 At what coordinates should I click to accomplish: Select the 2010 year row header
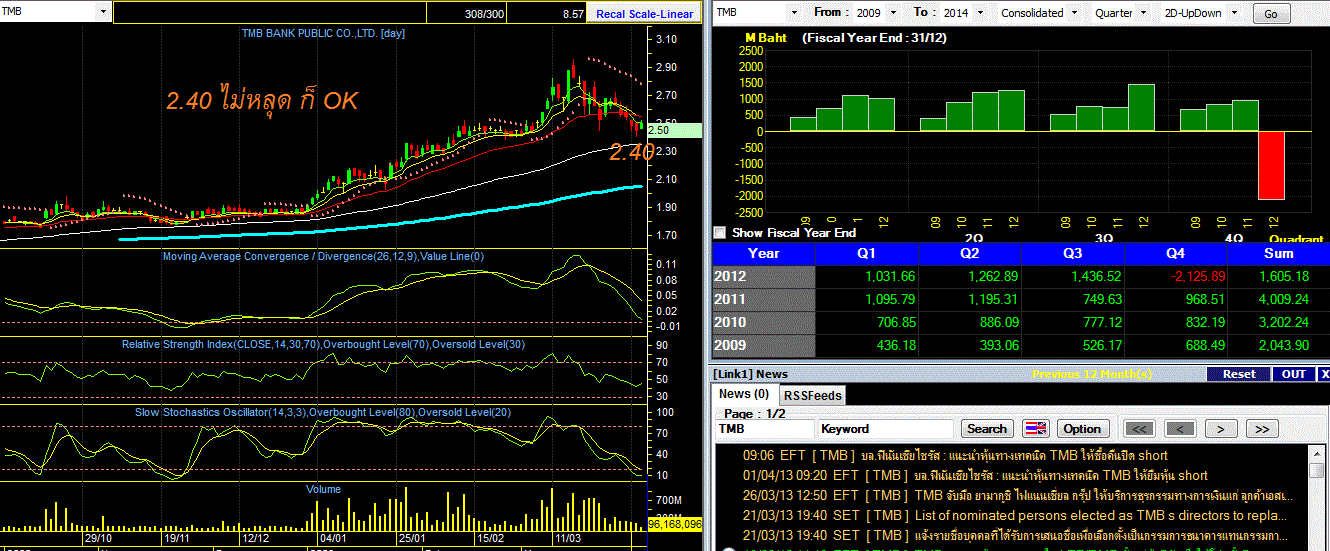(763, 322)
